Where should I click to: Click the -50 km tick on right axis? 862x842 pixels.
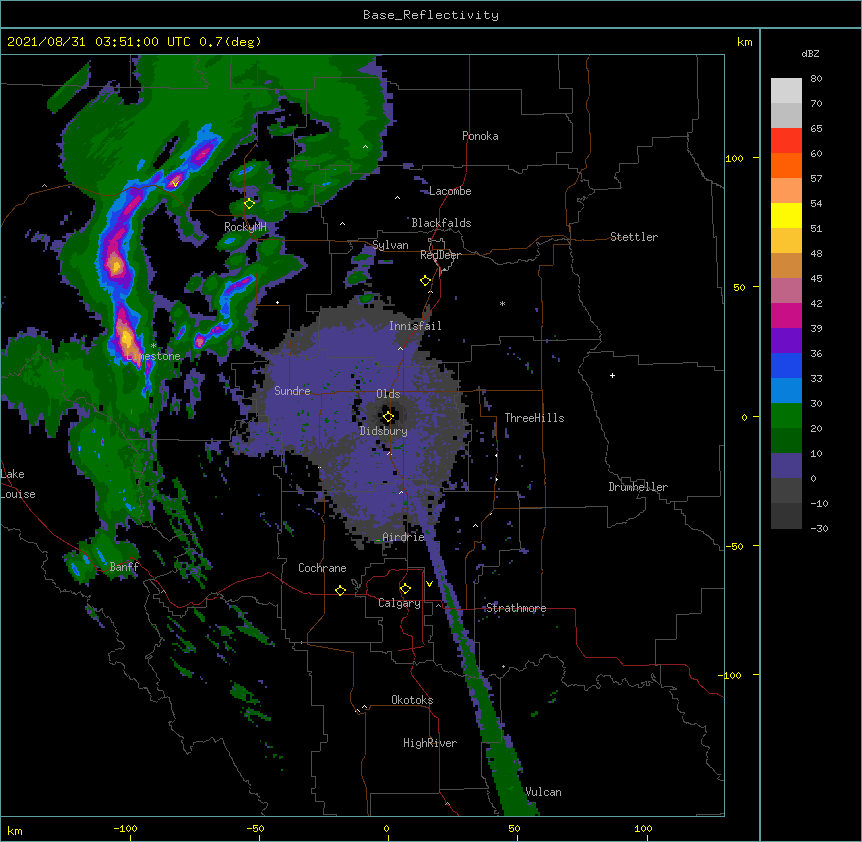(x=734, y=546)
